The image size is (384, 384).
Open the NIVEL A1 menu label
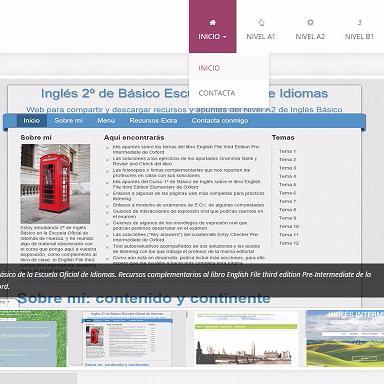[x=261, y=37]
